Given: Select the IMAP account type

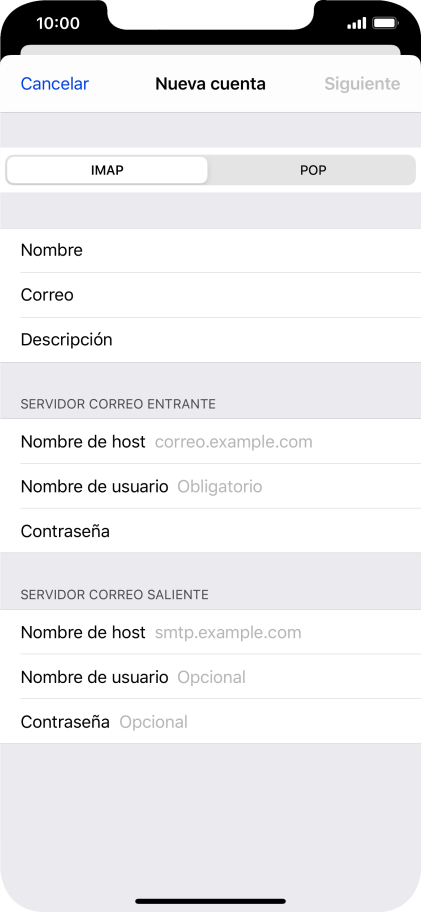Looking at the screenshot, I should (x=107, y=170).
